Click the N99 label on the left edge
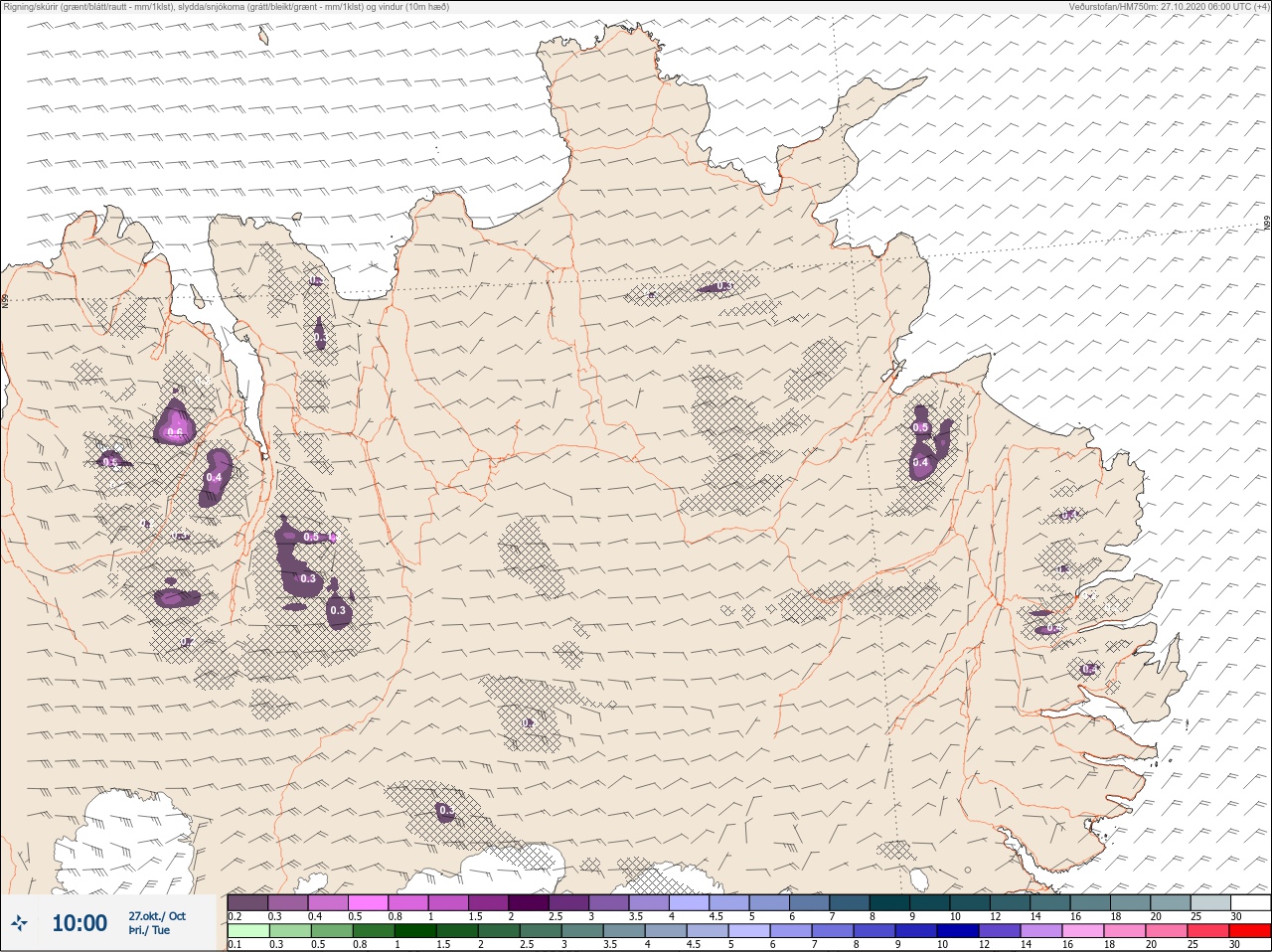Screen dimensions: 1272x952 (x=5, y=299)
